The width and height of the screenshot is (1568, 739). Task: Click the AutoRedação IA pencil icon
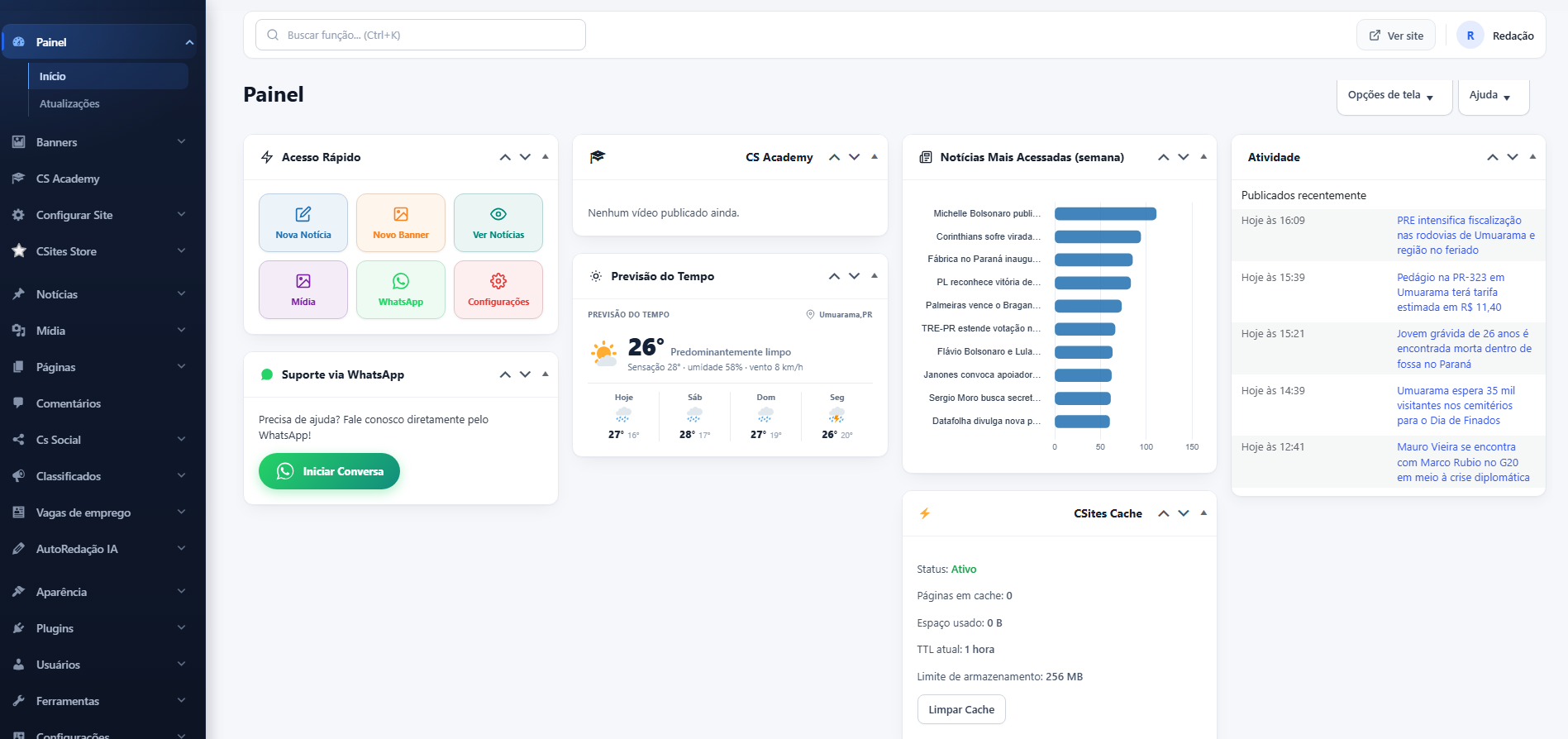(x=18, y=549)
